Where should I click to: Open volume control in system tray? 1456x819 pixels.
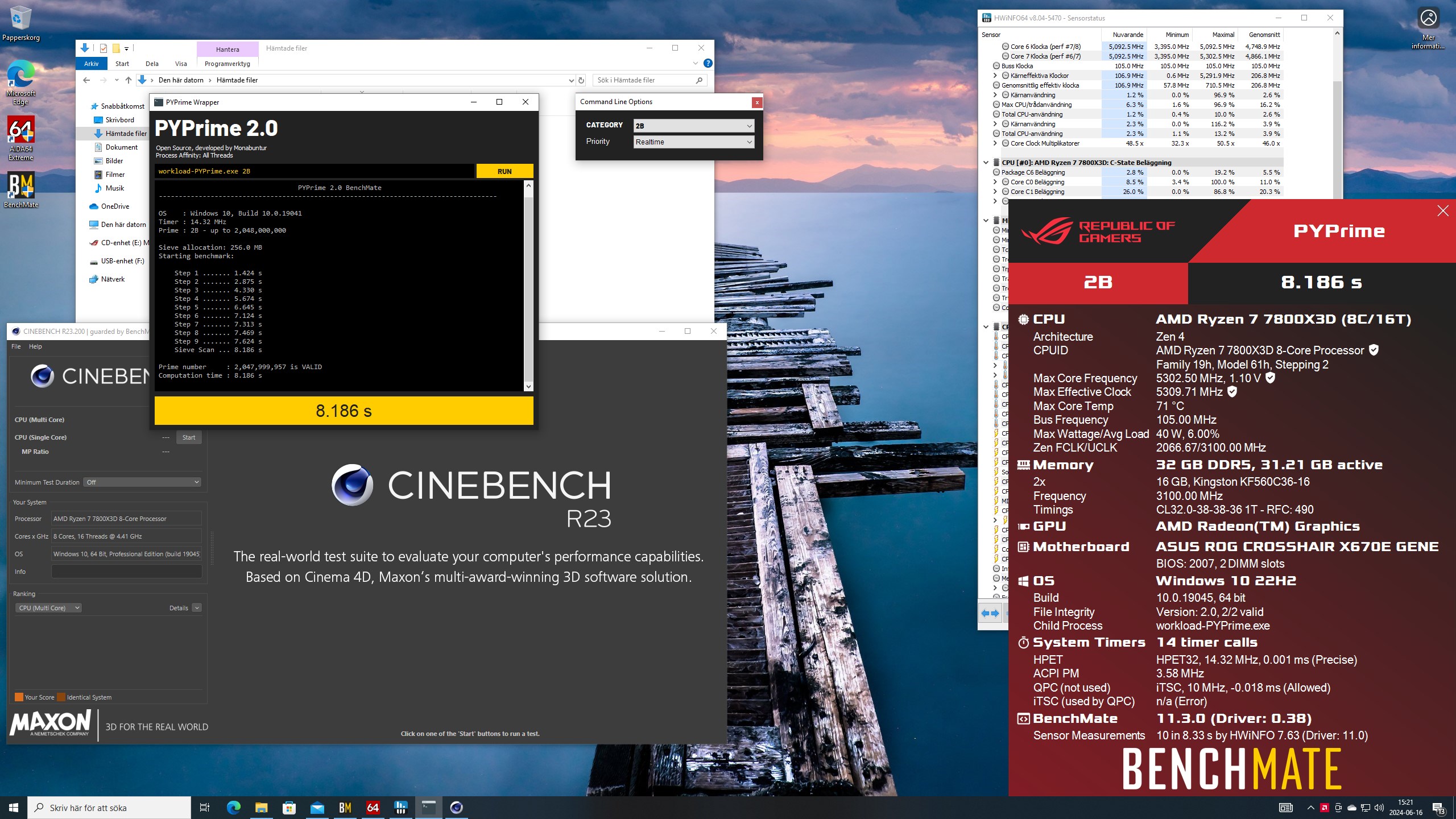click(x=1379, y=808)
